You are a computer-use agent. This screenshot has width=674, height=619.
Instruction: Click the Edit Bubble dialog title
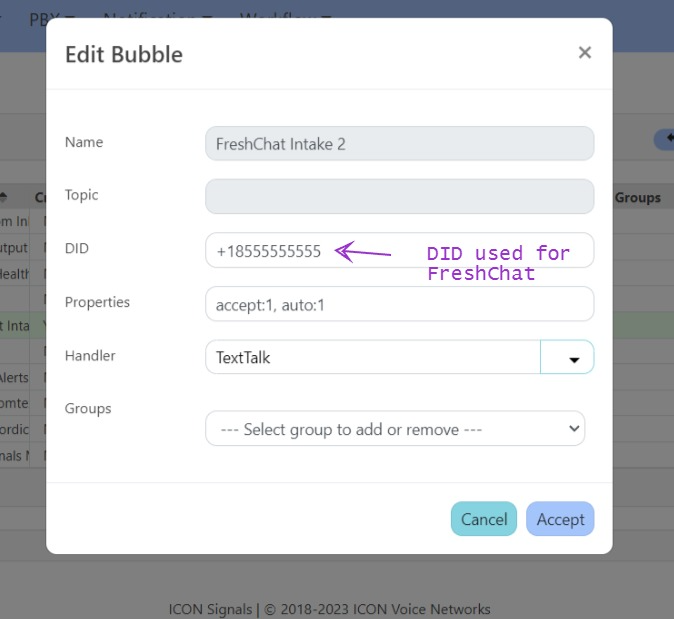[124, 54]
